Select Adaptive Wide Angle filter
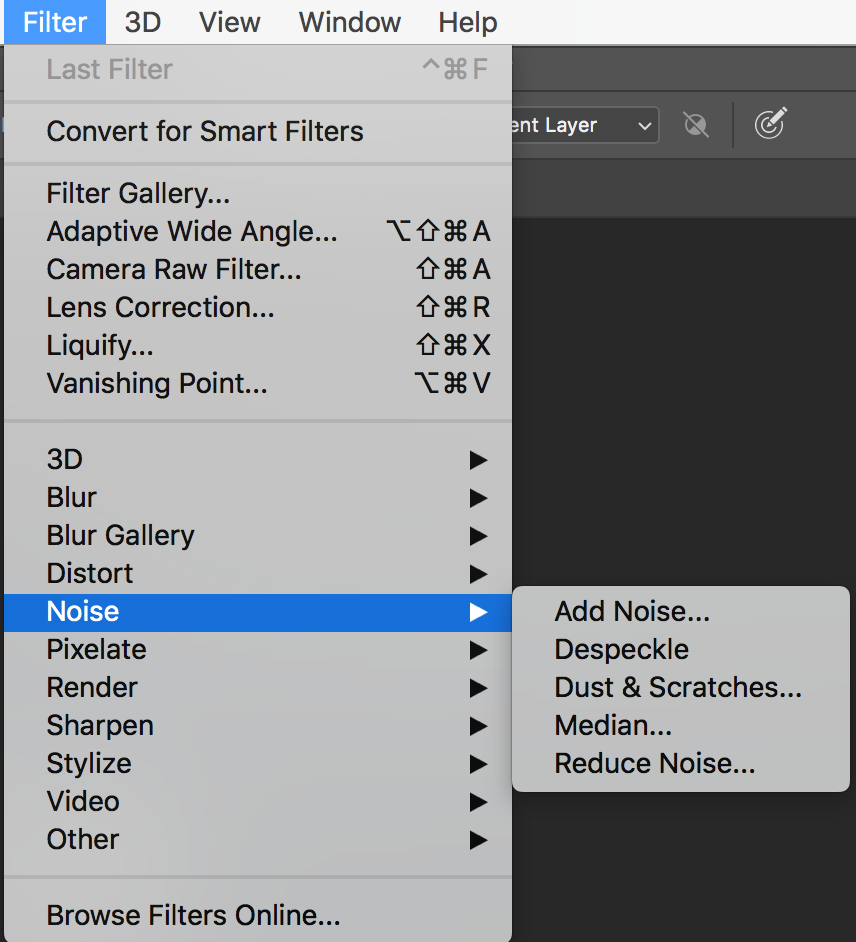Viewport: 856px width, 942px height. click(x=258, y=231)
